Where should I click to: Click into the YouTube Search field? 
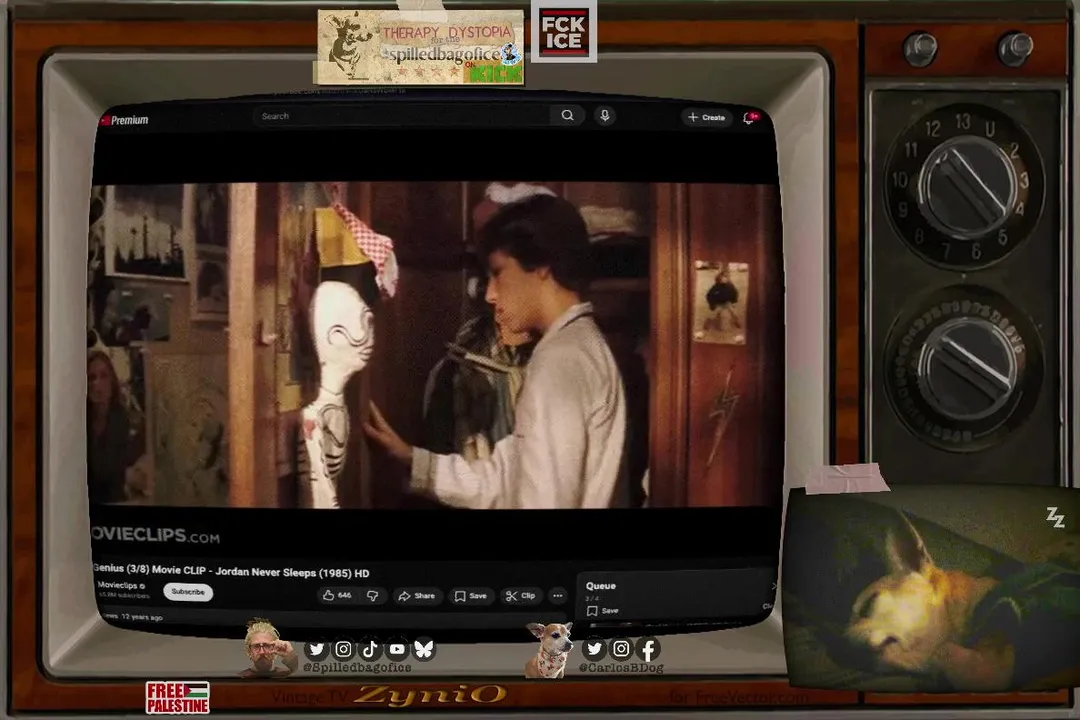[x=403, y=116]
